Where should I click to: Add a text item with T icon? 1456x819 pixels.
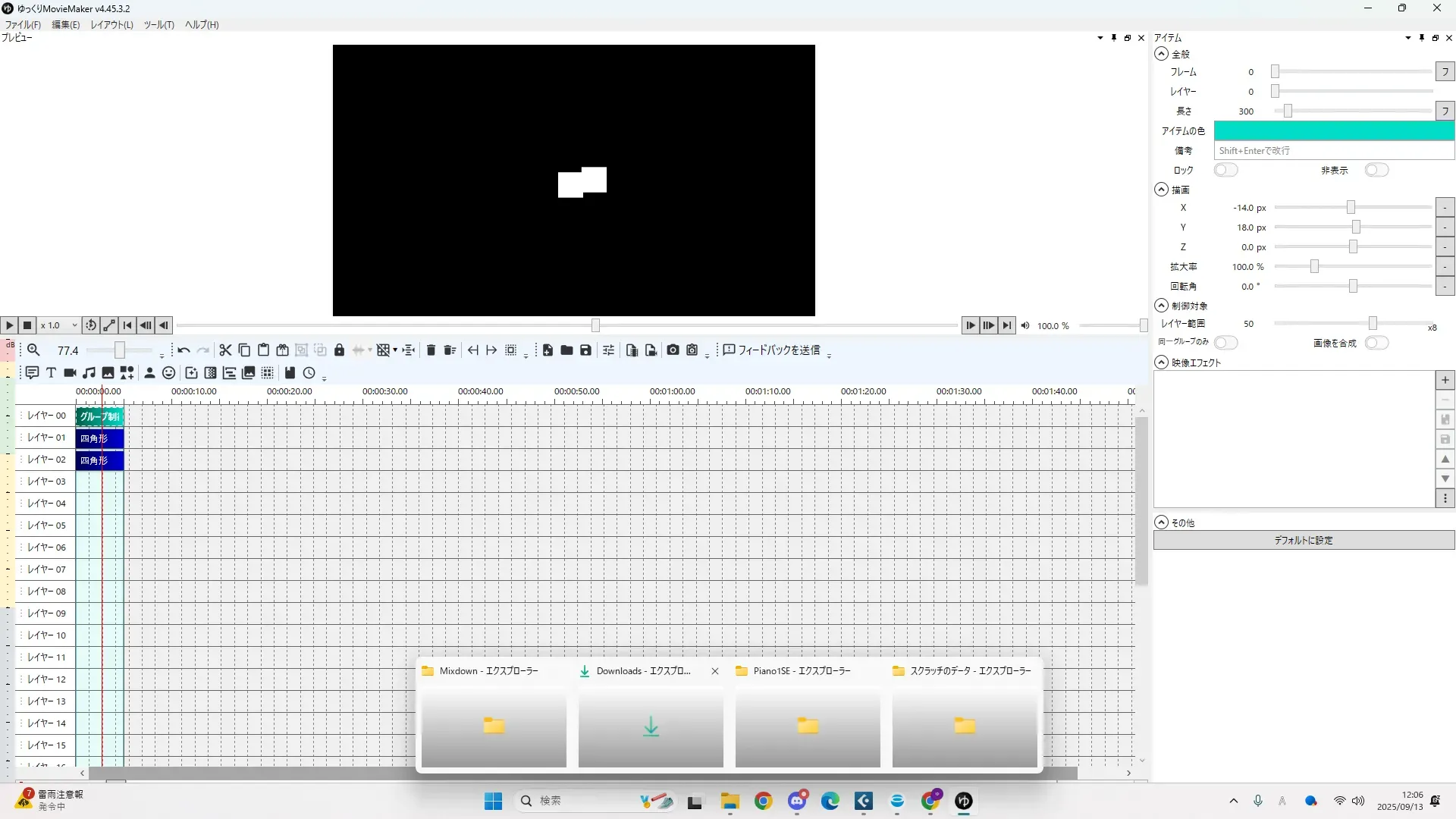click(x=51, y=373)
